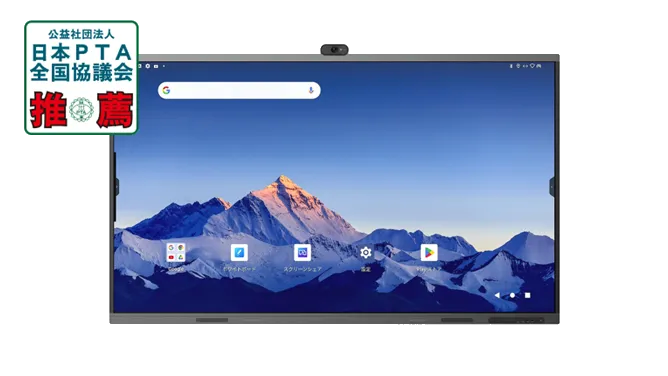
Task: Open the スクリーンシェア screen share app
Action: click(302, 253)
